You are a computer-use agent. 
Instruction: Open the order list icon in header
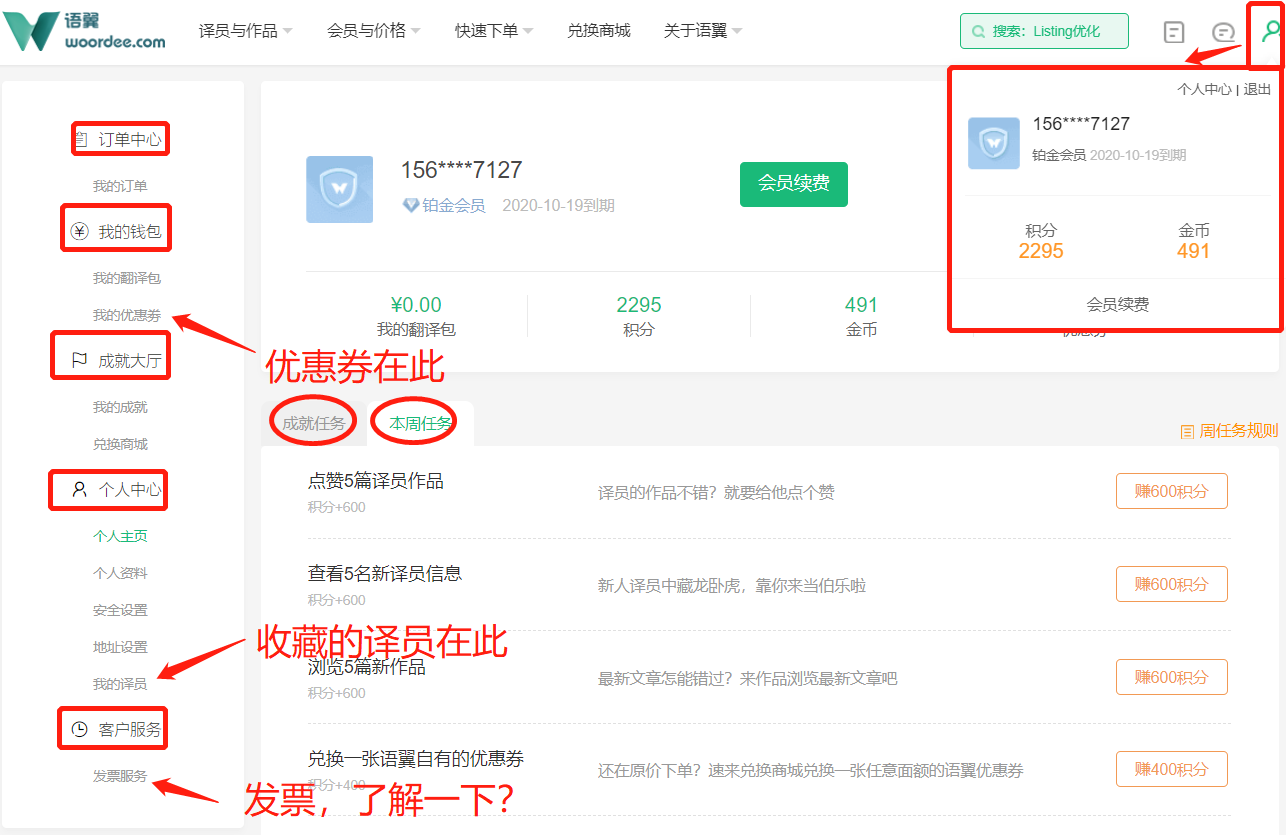click(x=1174, y=32)
